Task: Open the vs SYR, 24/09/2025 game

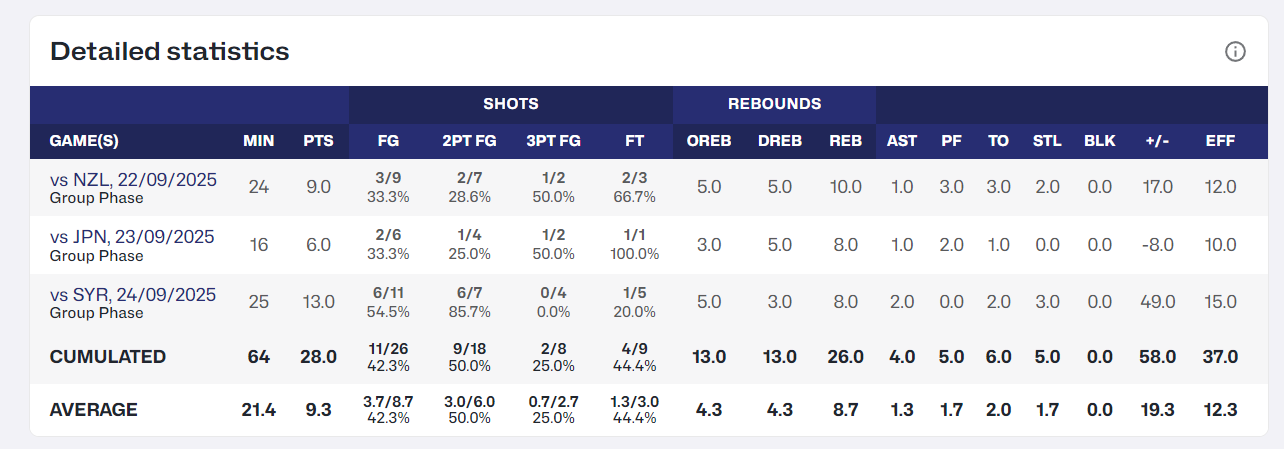Action: point(132,295)
